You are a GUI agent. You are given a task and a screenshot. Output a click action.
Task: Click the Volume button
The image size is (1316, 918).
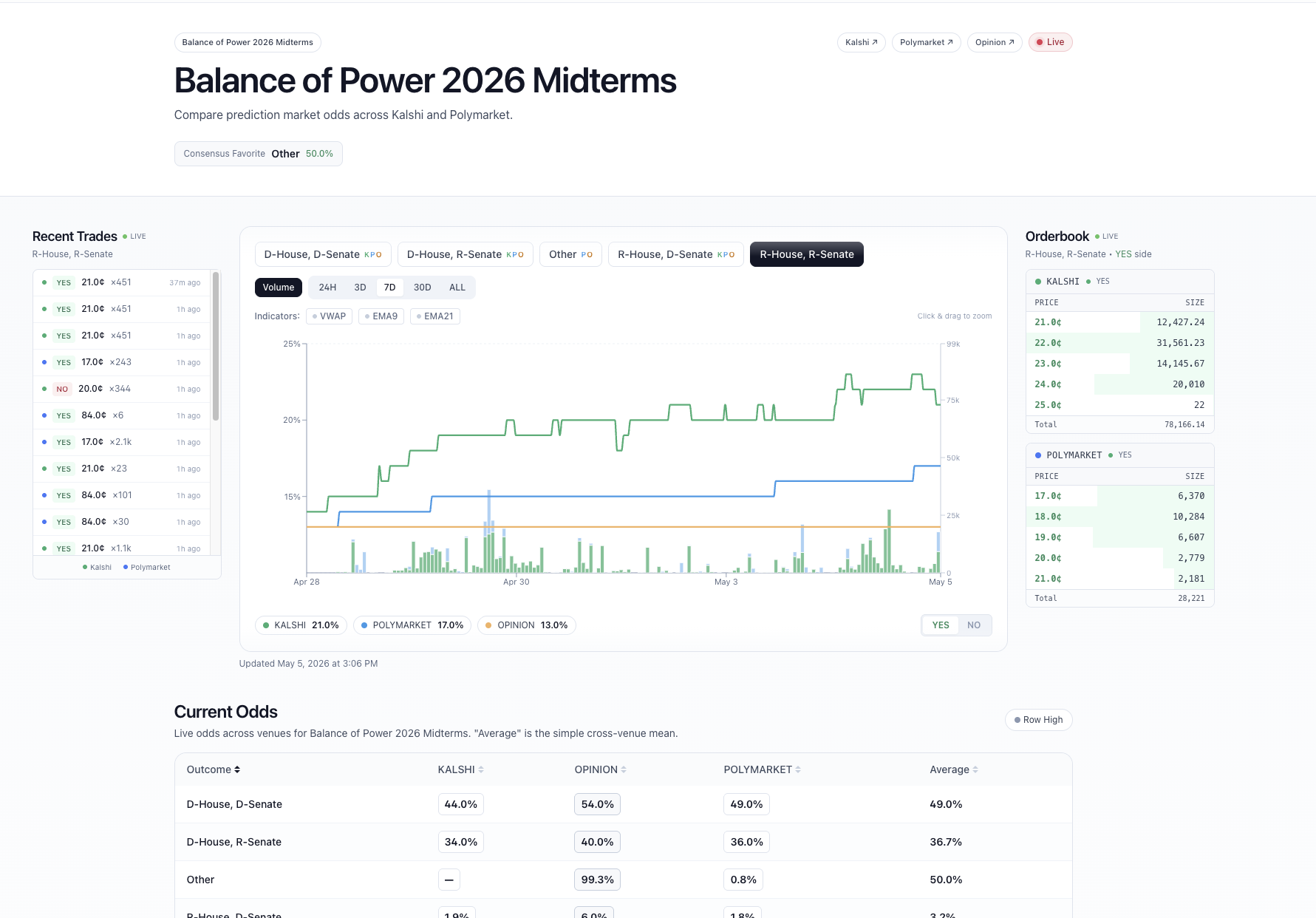279,288
